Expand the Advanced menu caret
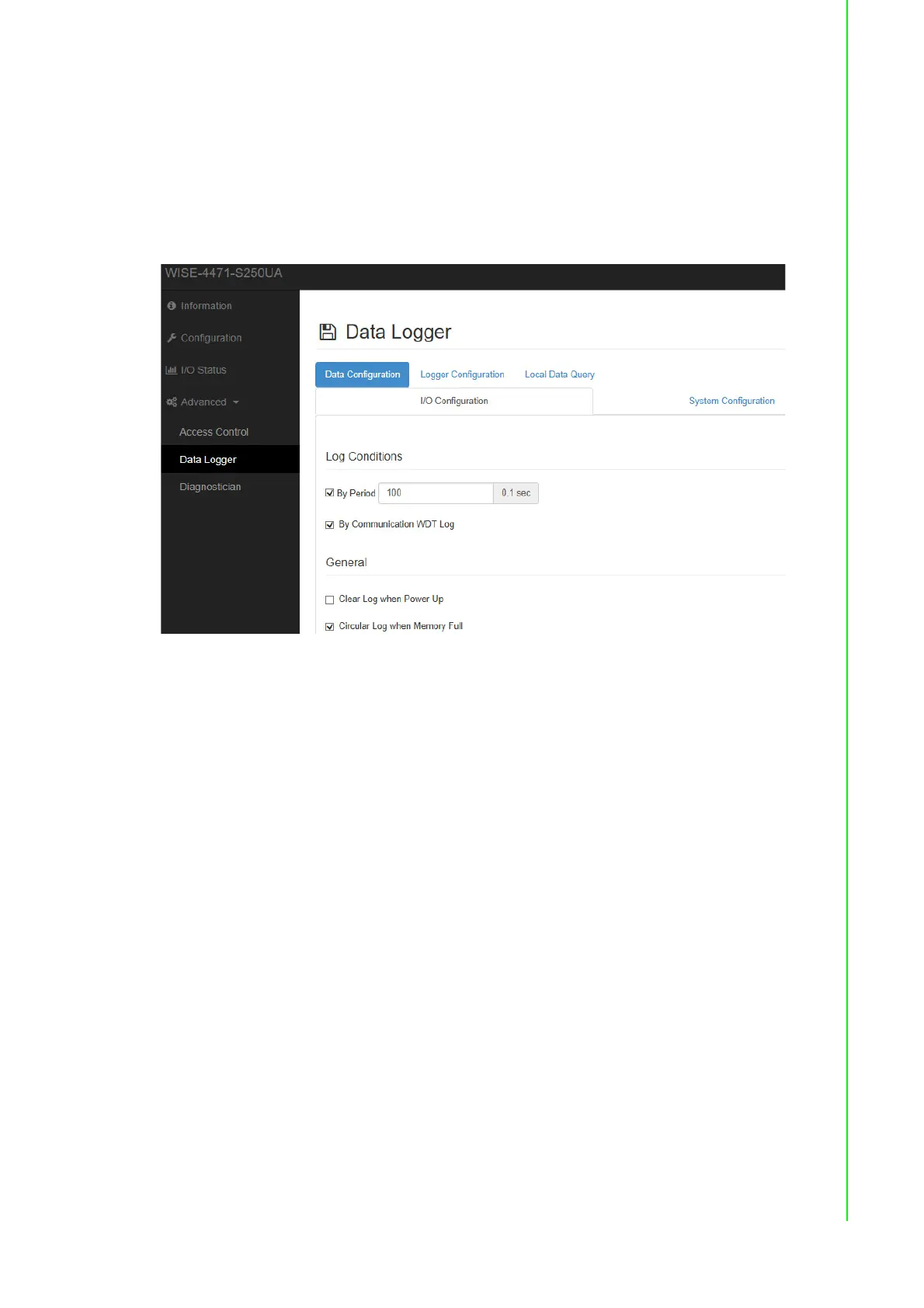This screenshot has width=924, height=1308. (236, 402)
